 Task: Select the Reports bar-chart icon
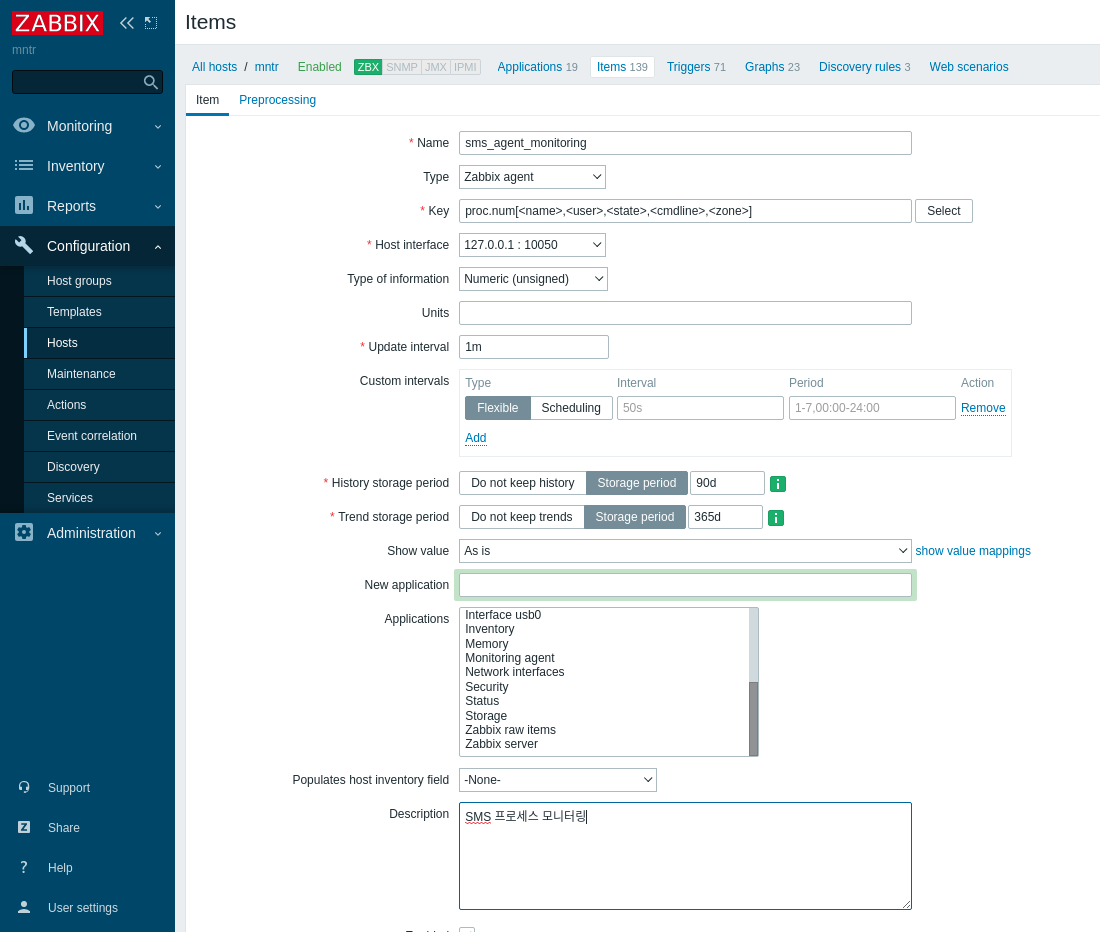[24, 206]
